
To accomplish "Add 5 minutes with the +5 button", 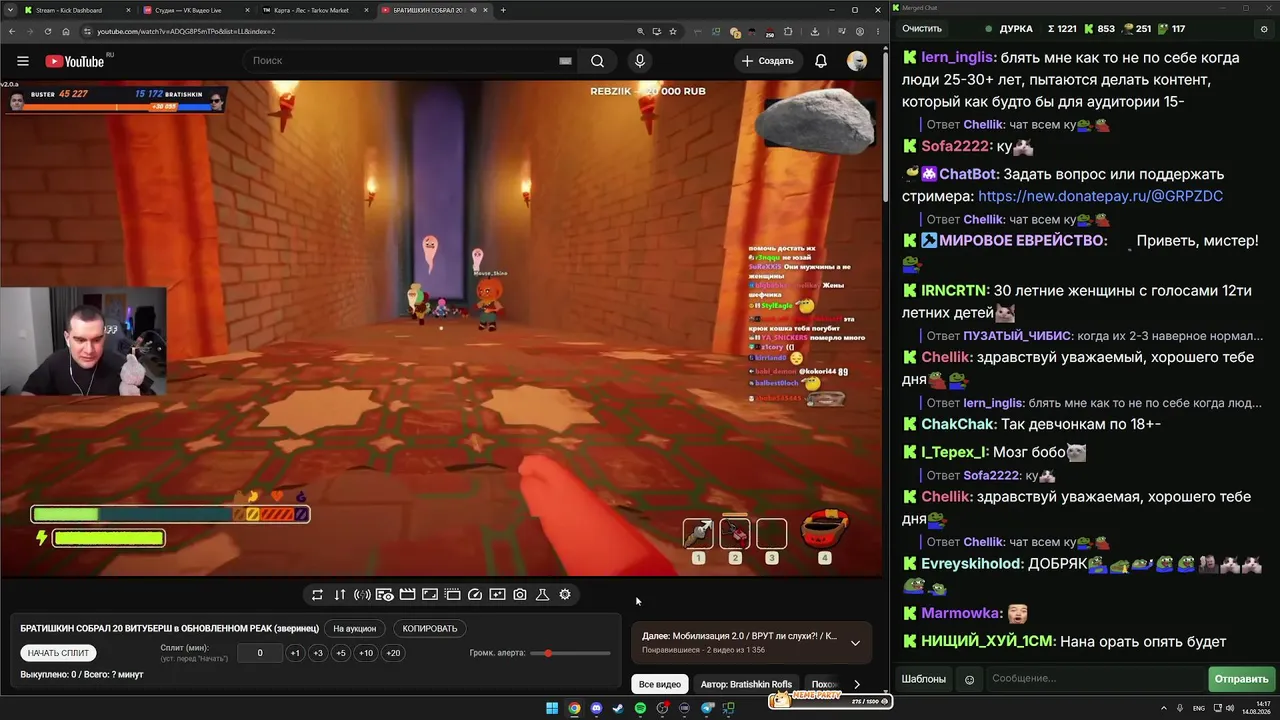I will pos(341,653).
